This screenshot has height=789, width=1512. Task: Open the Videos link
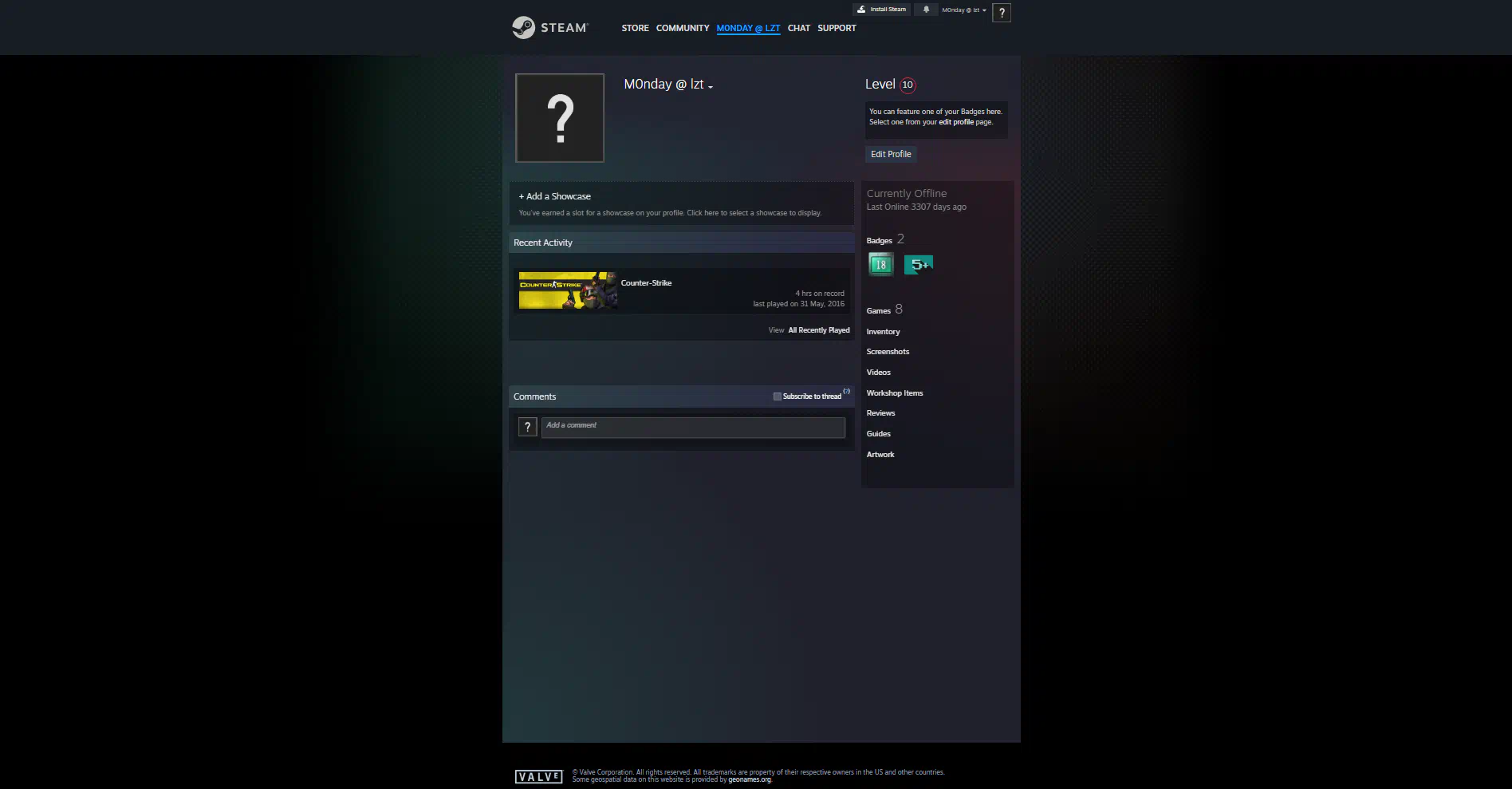(x=878, y=373)
